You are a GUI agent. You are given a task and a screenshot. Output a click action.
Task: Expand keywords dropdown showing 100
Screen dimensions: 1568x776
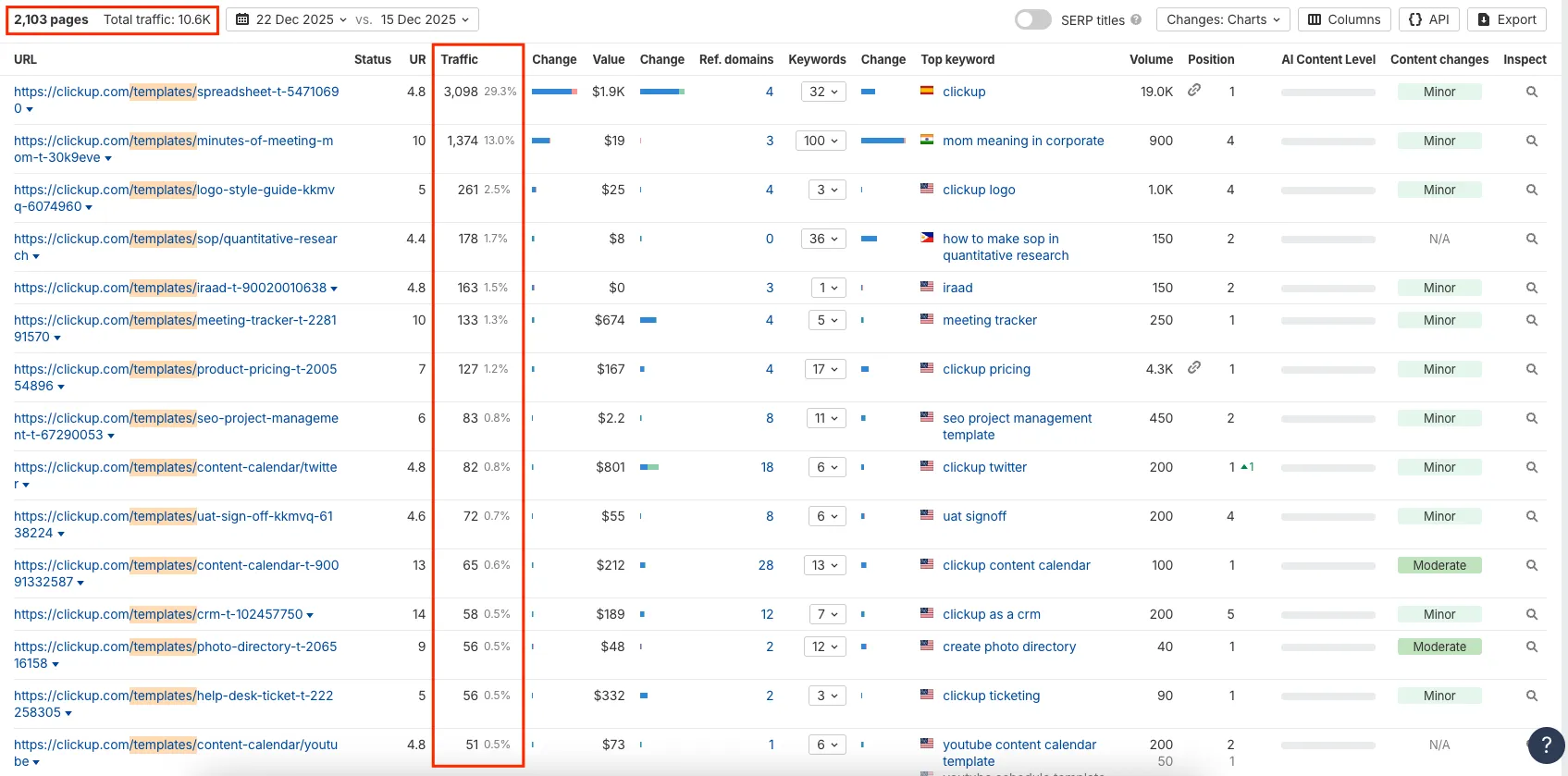click(821, 141)
